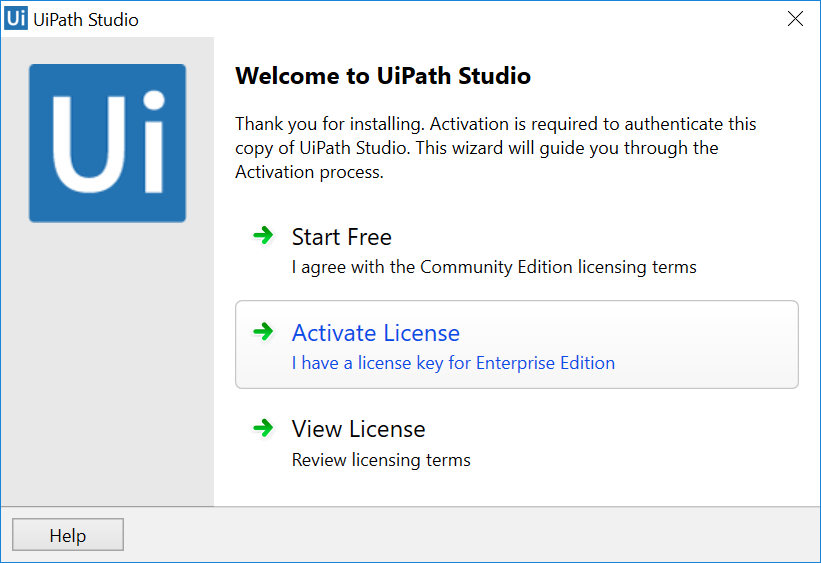Viewport: 821px width, 563px height.
Task: Click the "Thank you for installing" paragraph
Action: coord(495,148)
